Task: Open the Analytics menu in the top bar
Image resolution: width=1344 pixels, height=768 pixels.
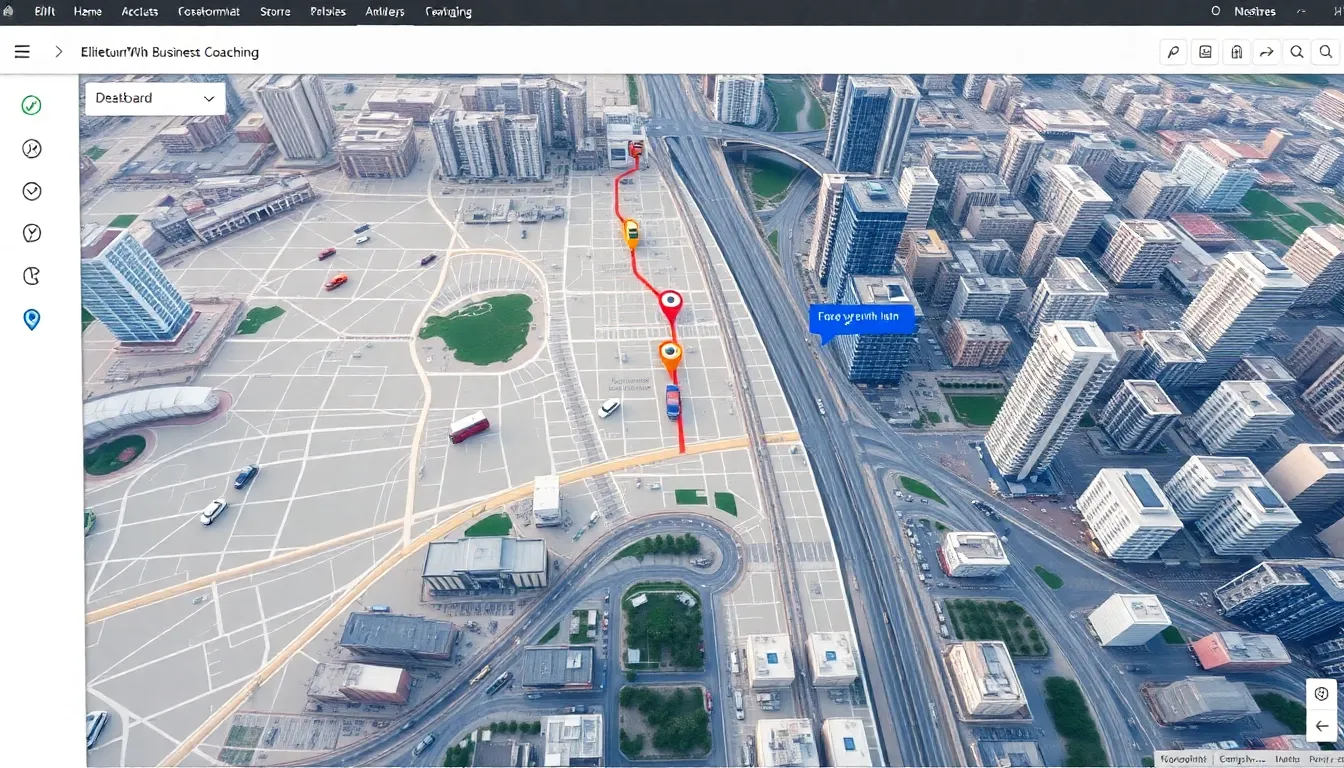Action: click(x=383, y=11)
